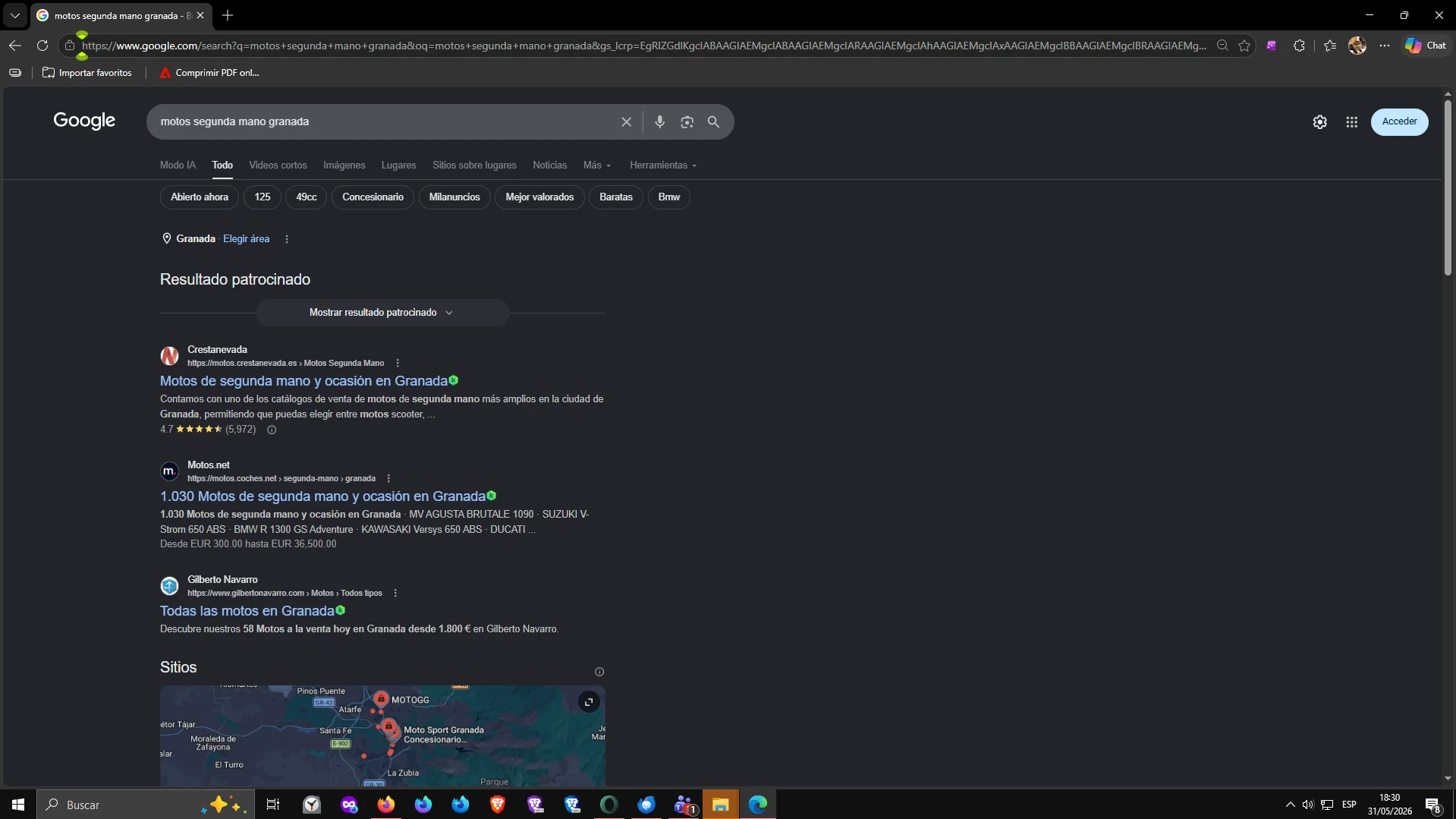Apply the Milanuncios filter chip
The height and width of the screenshot is (819, 1456).
pyautogui.click(x=454, y=197)
